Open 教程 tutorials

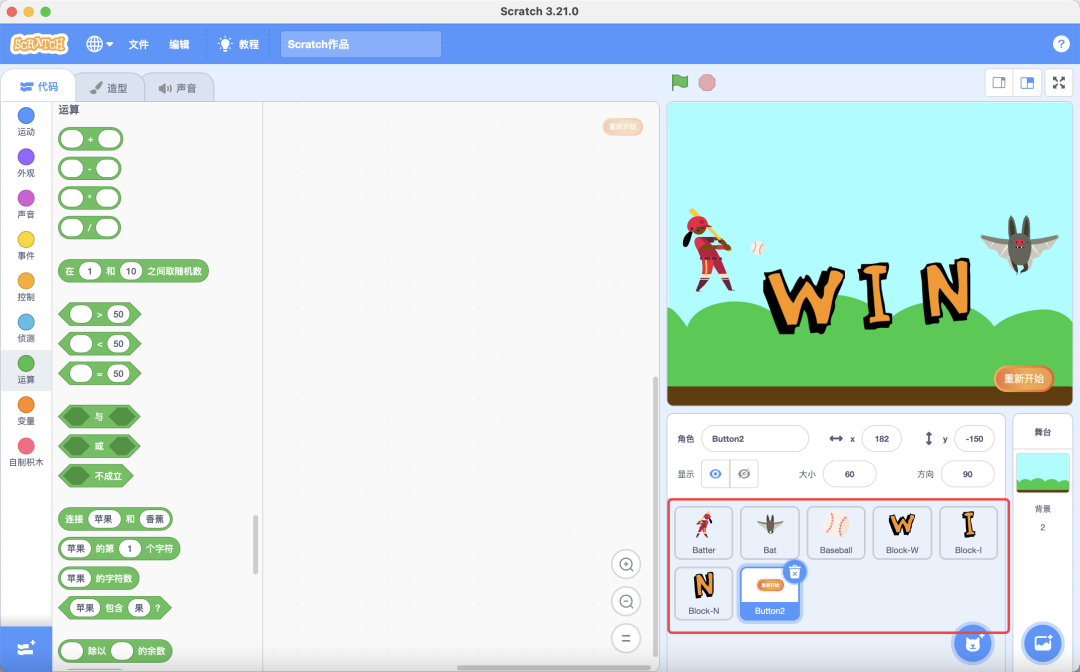pyautogui.click(x=238, y=44)
